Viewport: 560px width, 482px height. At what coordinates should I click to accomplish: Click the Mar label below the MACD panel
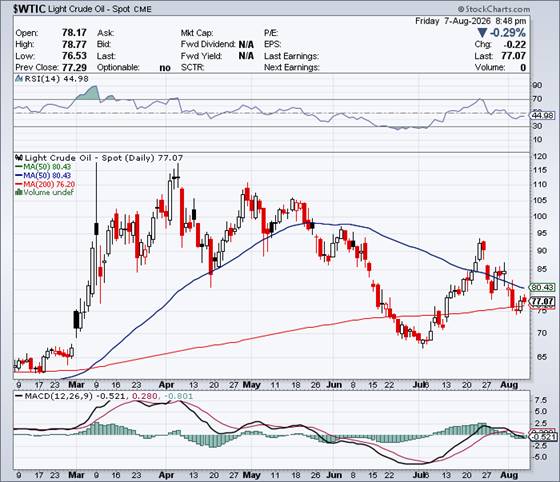click(x=76, y=475)
